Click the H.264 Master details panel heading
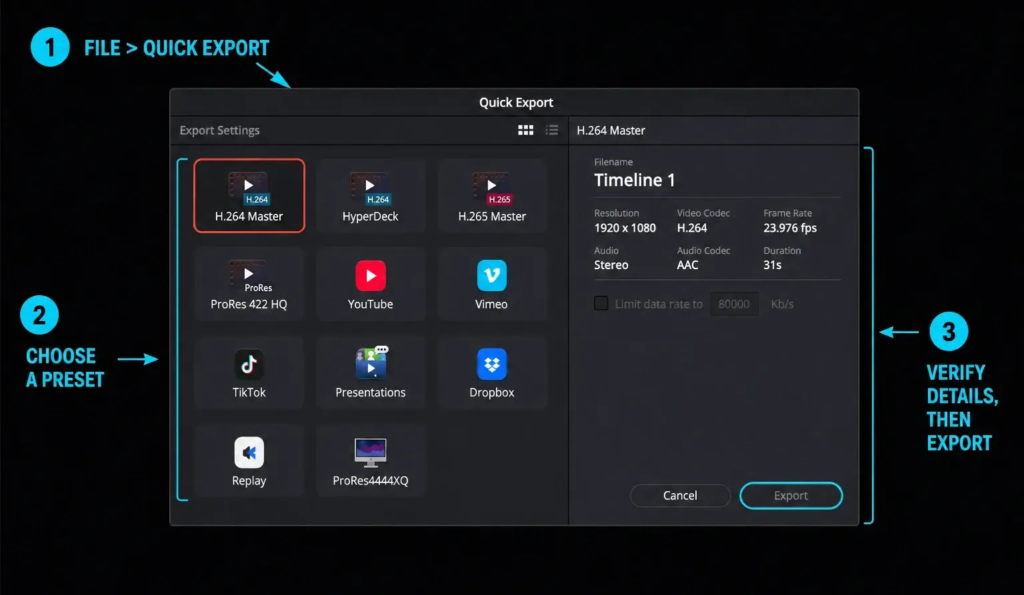The image size is (1024, 595). 611,131
